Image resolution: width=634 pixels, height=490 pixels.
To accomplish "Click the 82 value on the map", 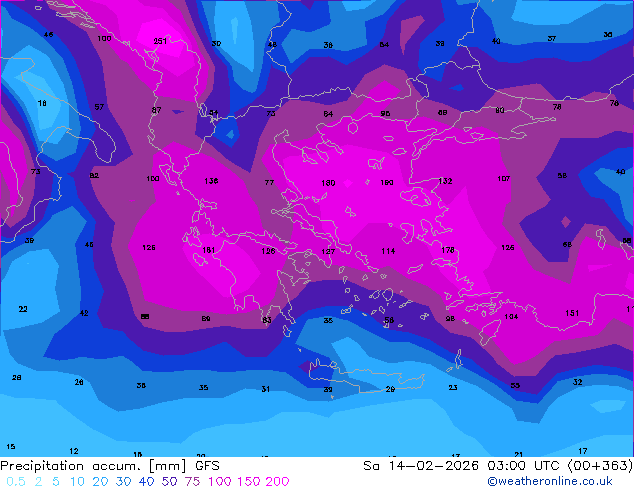I will pos(94,175).
